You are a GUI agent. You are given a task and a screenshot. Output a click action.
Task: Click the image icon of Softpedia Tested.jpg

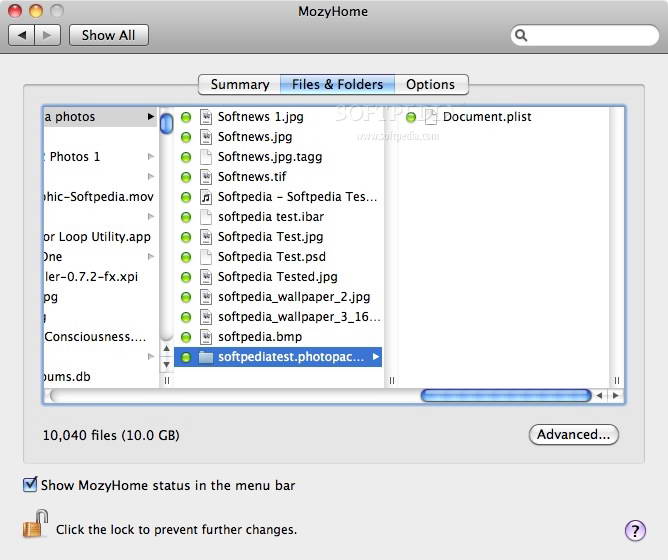tap(206, 277)
